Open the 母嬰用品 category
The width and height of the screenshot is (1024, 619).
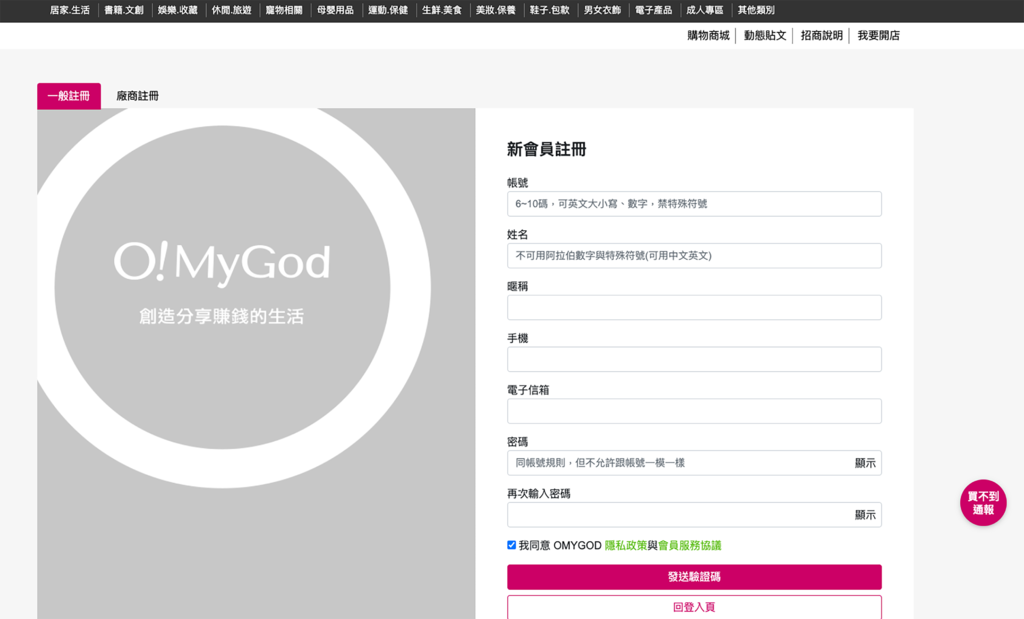tap(336, 10)
